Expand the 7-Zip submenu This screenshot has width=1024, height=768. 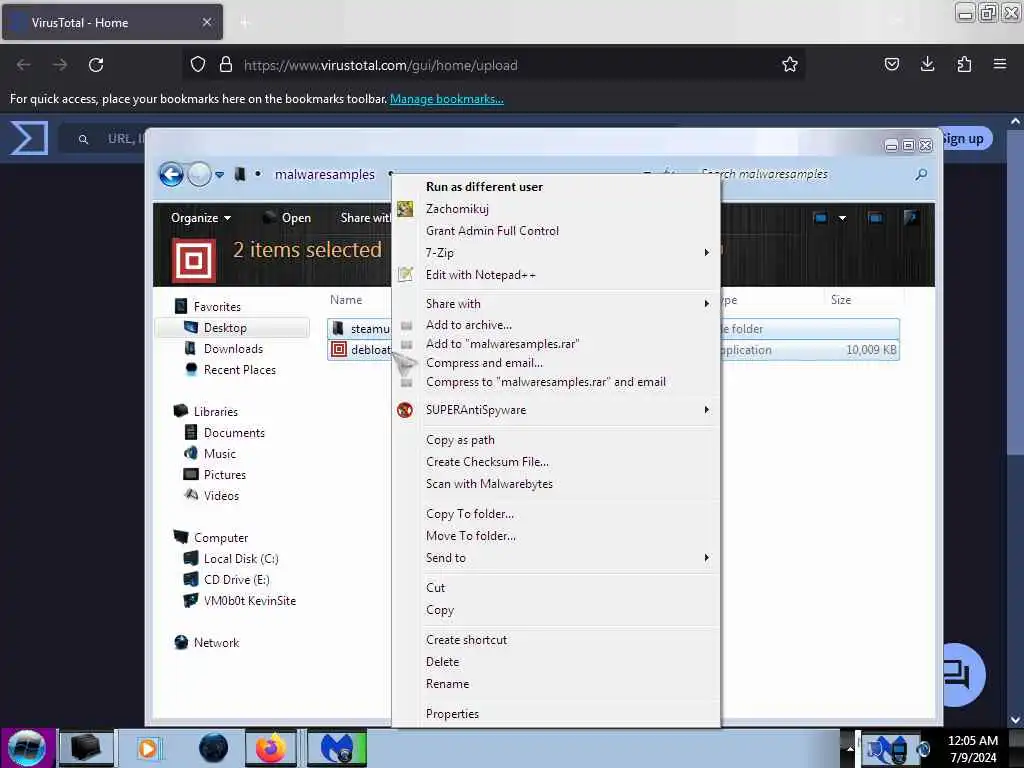click(707, 253)
